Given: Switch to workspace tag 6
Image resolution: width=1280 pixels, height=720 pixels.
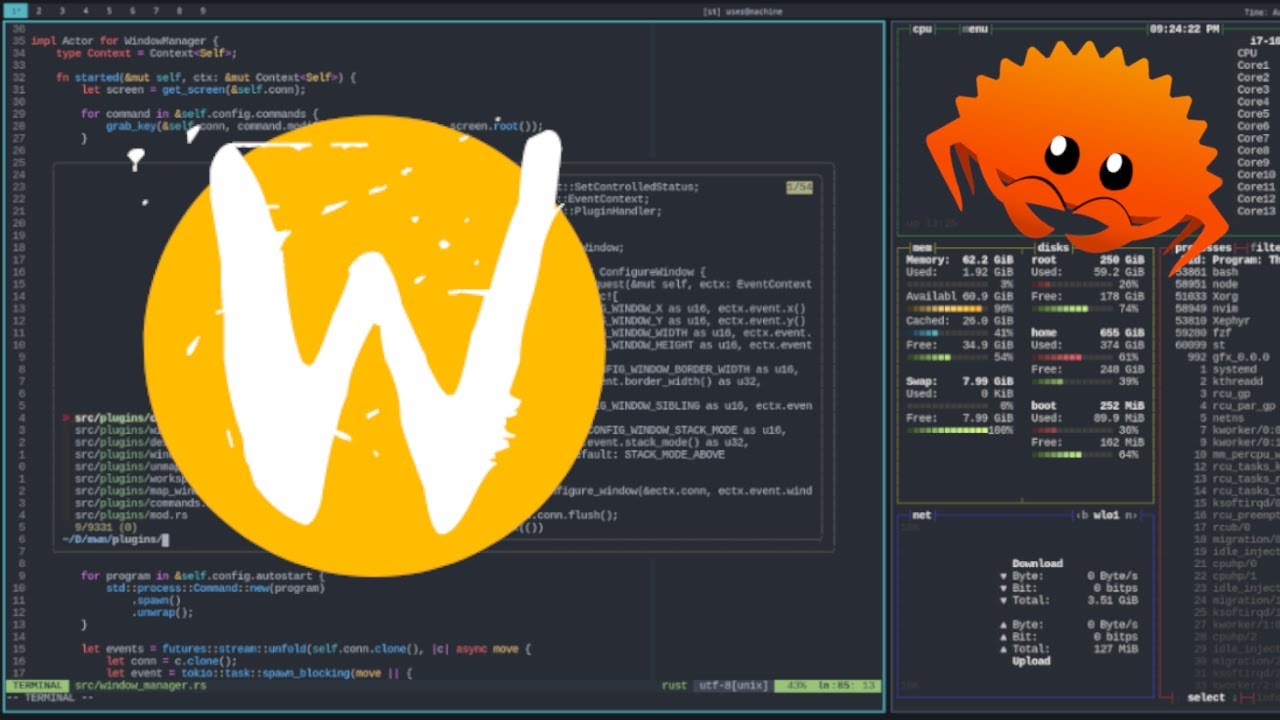Looking at the screenshot, I should point(132,11).
